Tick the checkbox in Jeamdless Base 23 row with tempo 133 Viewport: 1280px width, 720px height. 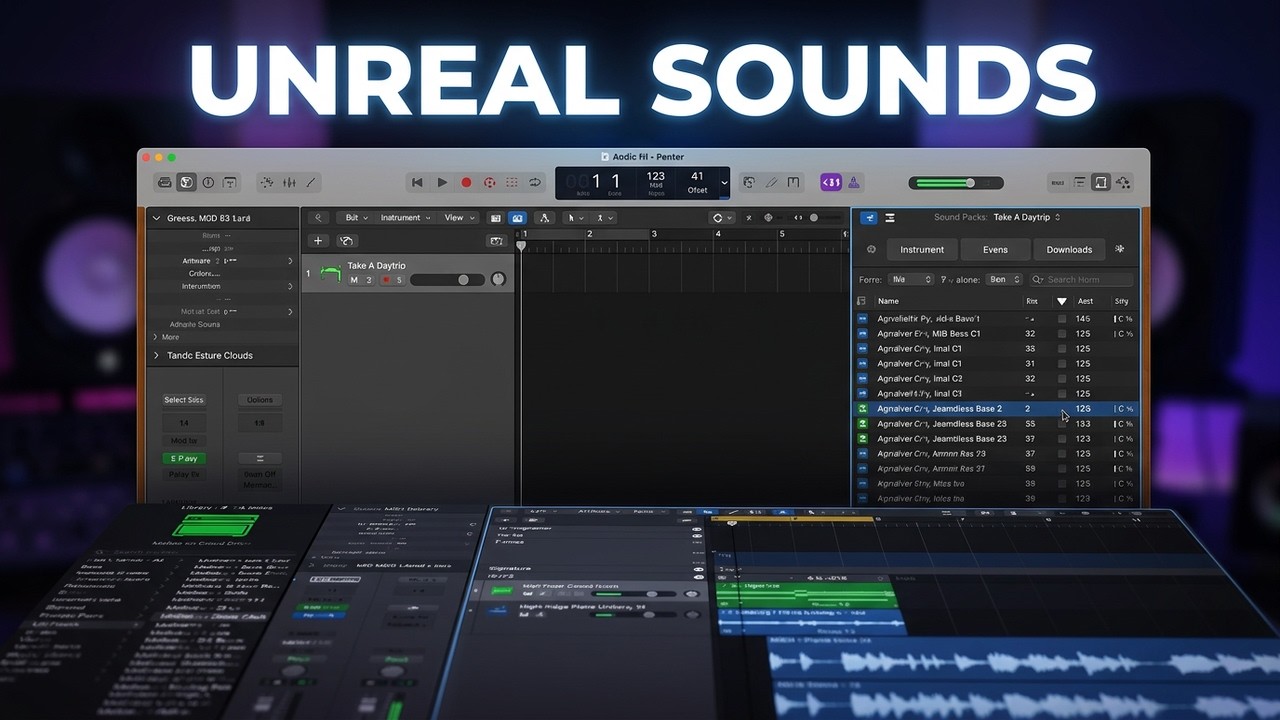tap(1062, 424)
